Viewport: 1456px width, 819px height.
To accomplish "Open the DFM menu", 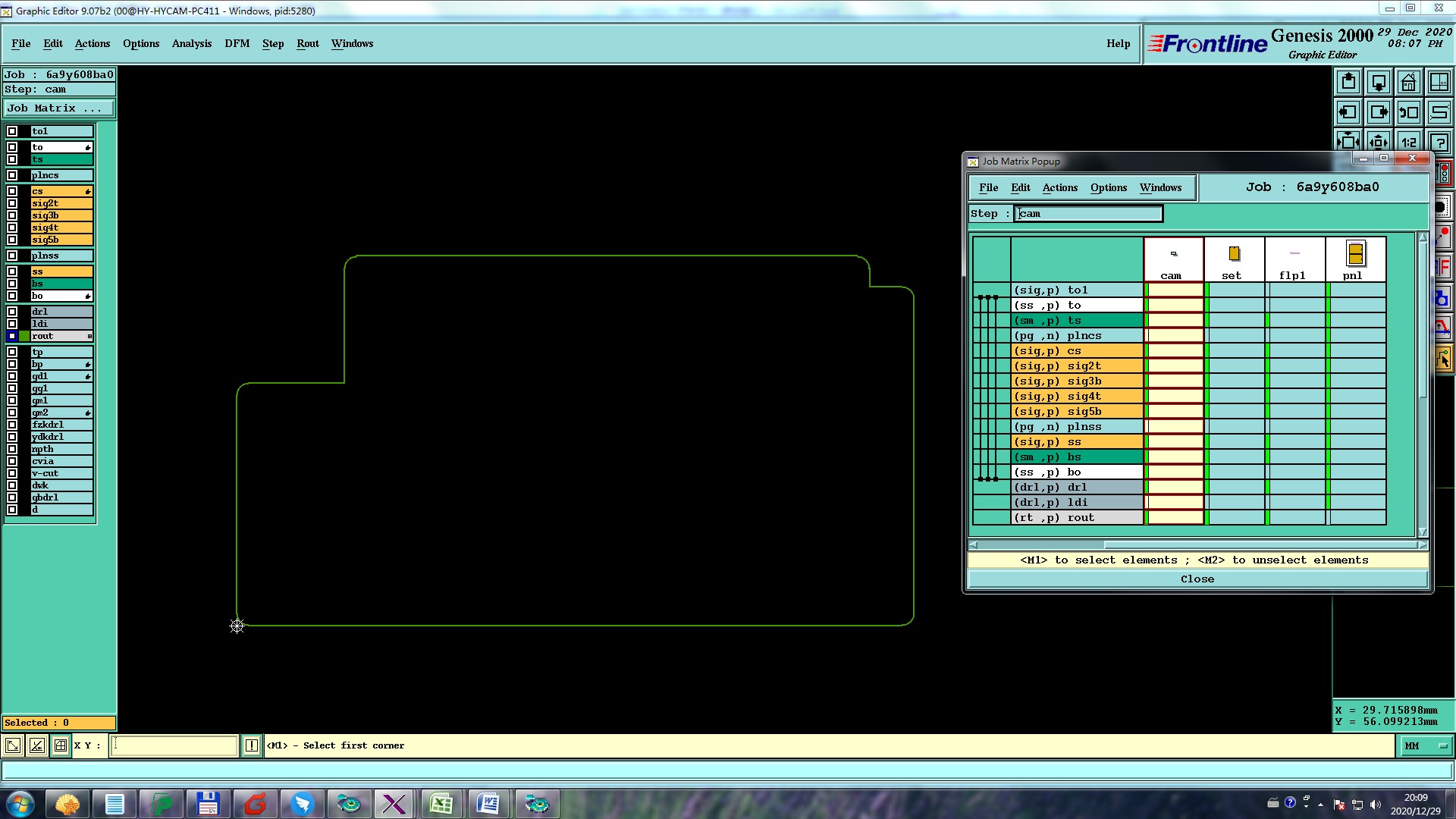I will (x=237, y=43).
